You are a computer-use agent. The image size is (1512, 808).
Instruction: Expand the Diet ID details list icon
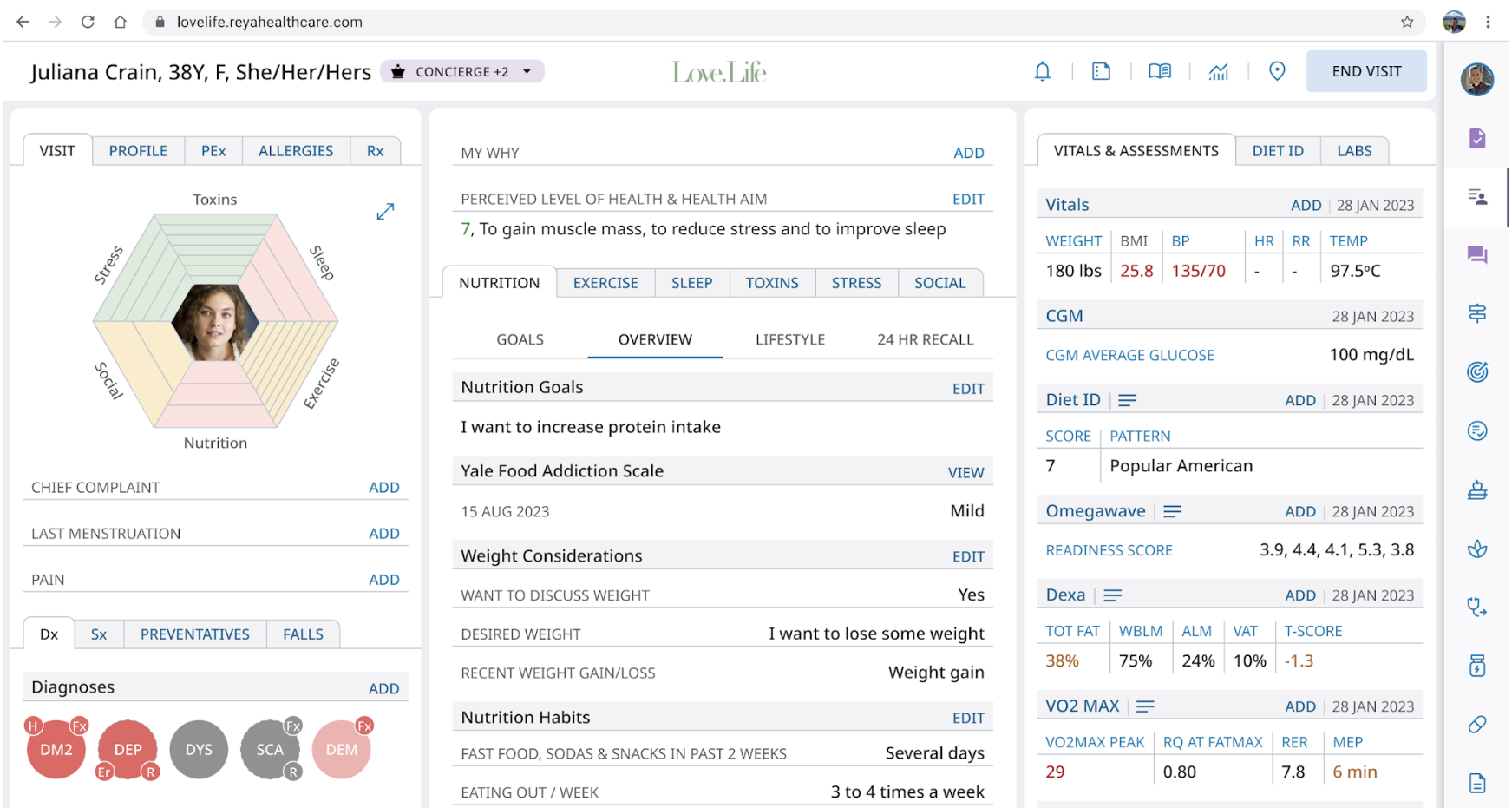(x=1127, y=400)
